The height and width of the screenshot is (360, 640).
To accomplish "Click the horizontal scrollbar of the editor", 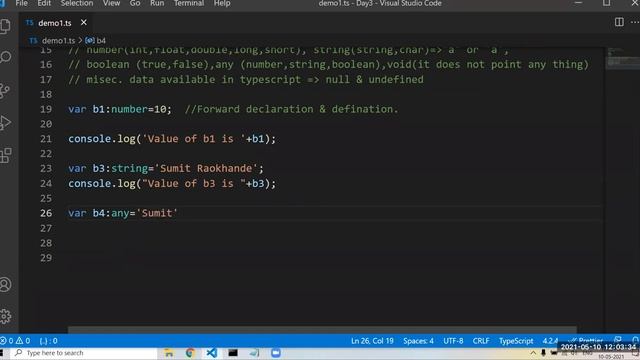I will pos(322,329).
